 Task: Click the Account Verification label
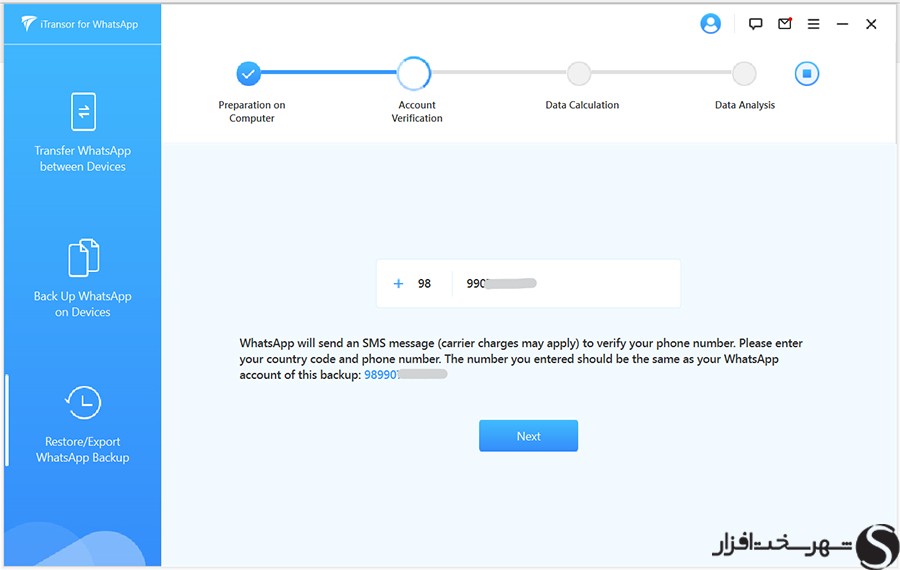tap(417, 111)
